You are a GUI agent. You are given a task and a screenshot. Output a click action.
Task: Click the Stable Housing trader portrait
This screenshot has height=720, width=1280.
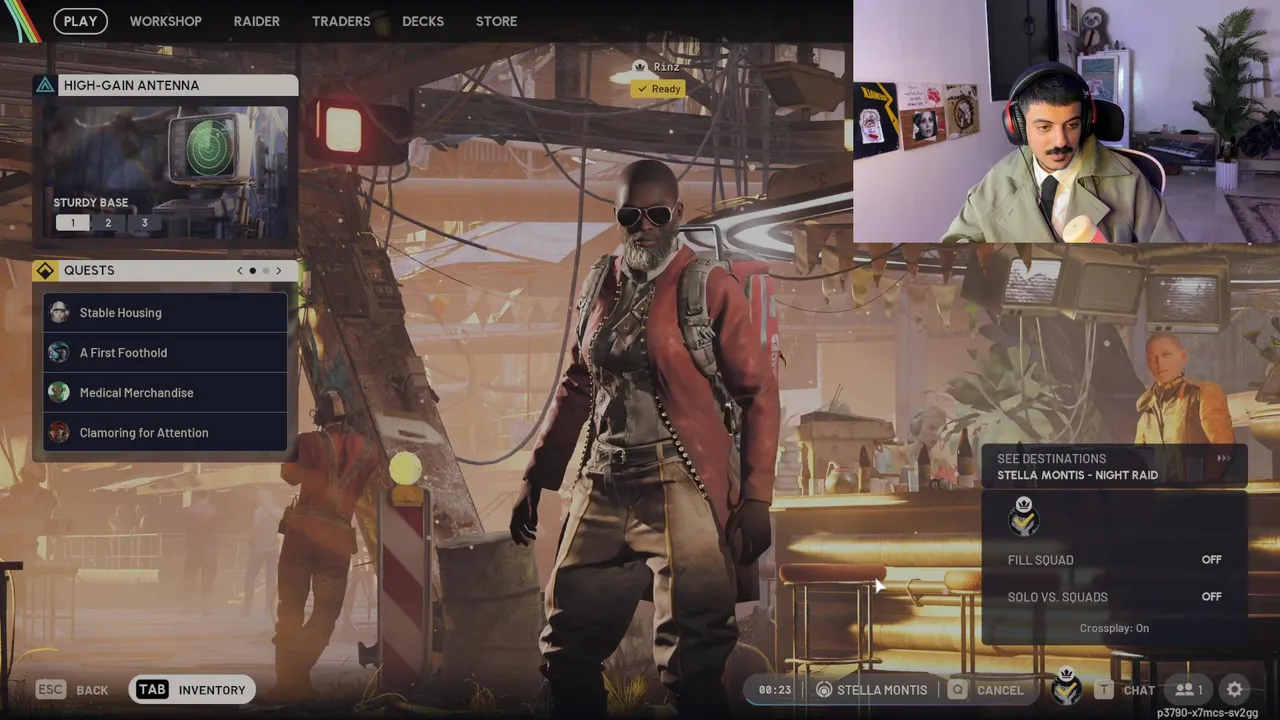[59, 313]
